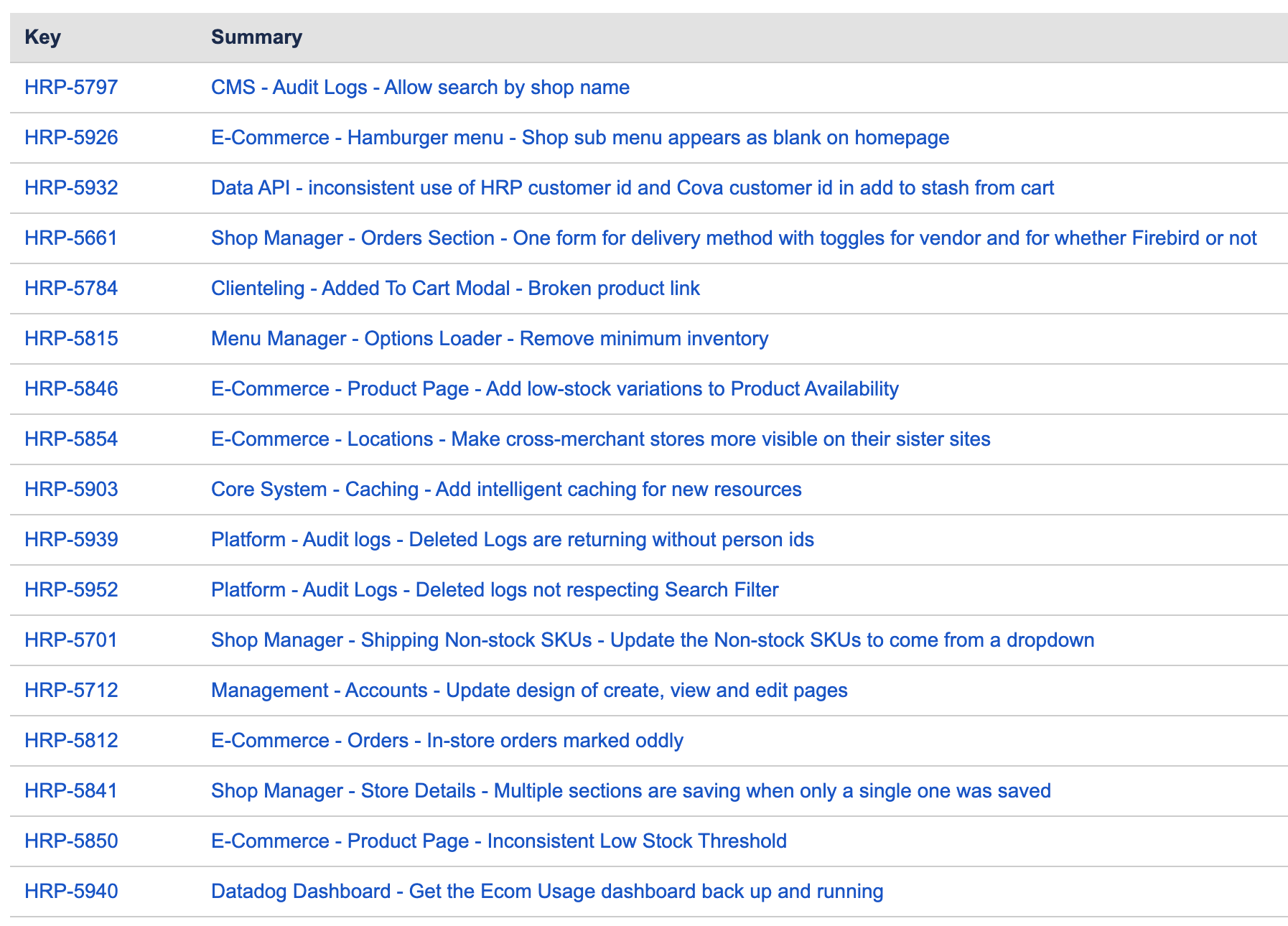1288x926 pixels.
Task: Open the Data API inconsistent customer id summary
Action: 632,188
